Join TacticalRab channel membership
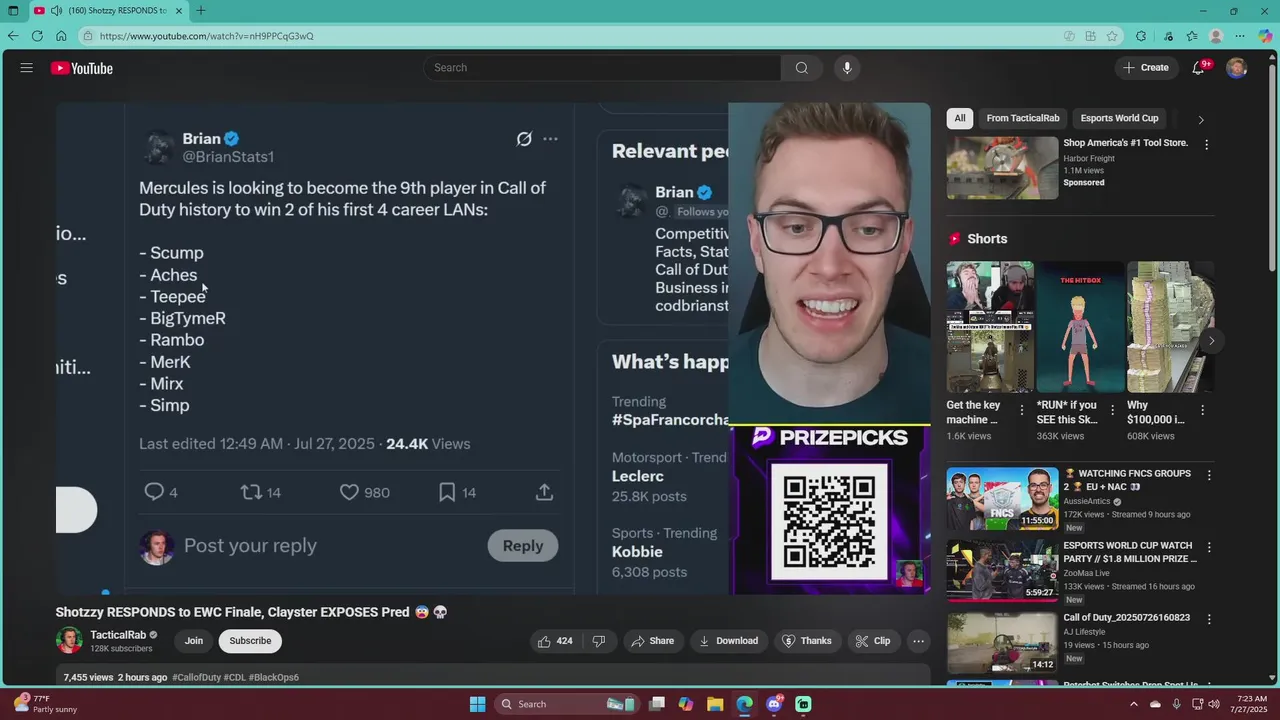 click(194, 641)
